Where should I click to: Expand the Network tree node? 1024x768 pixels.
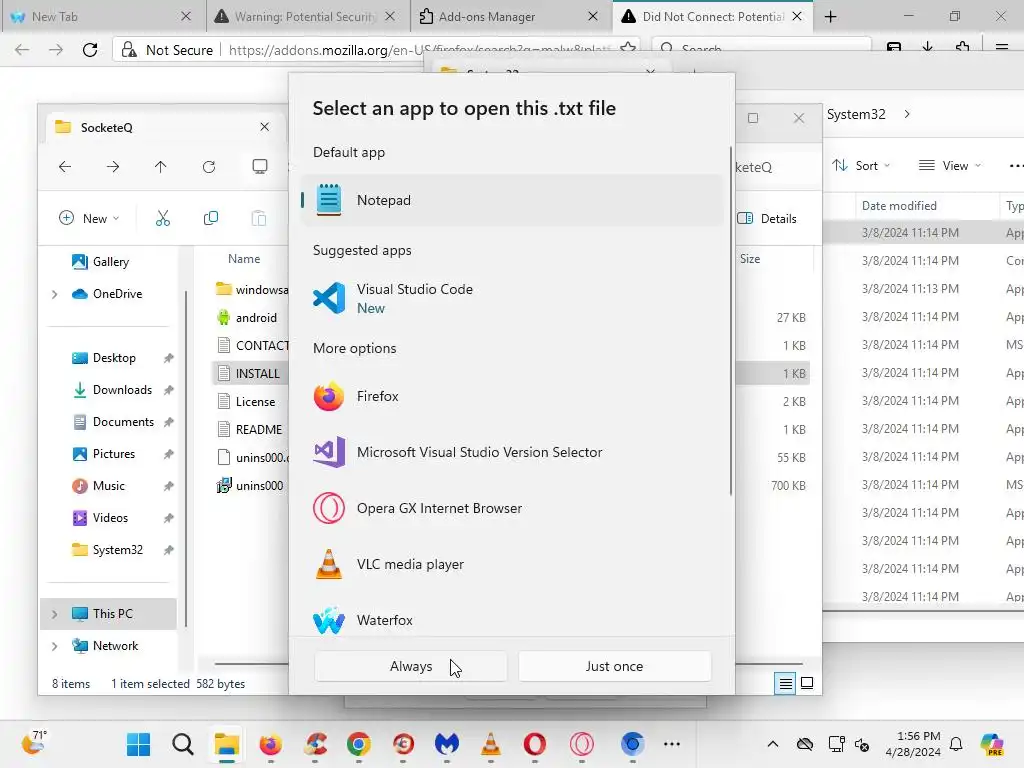click(x=55, y=646)
